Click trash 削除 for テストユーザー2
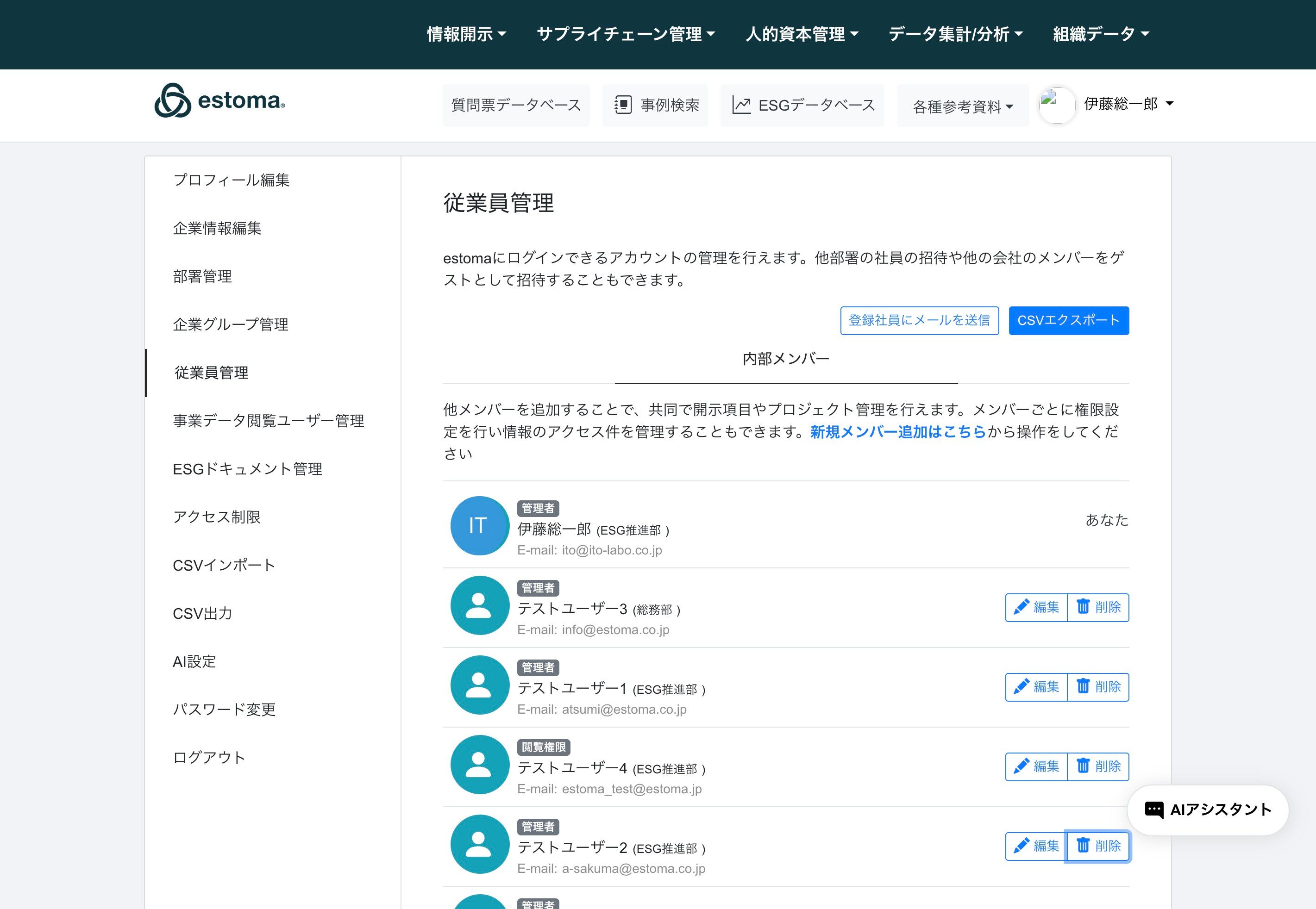1316x909 pixels. pyautogui.click(x=1098, y=847)
